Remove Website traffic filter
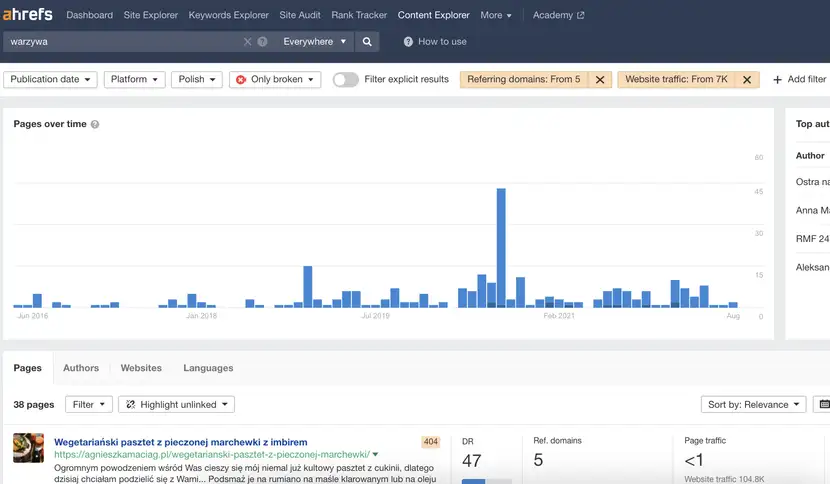Screen dimensions: 830x484 click(x=747, y=79)
